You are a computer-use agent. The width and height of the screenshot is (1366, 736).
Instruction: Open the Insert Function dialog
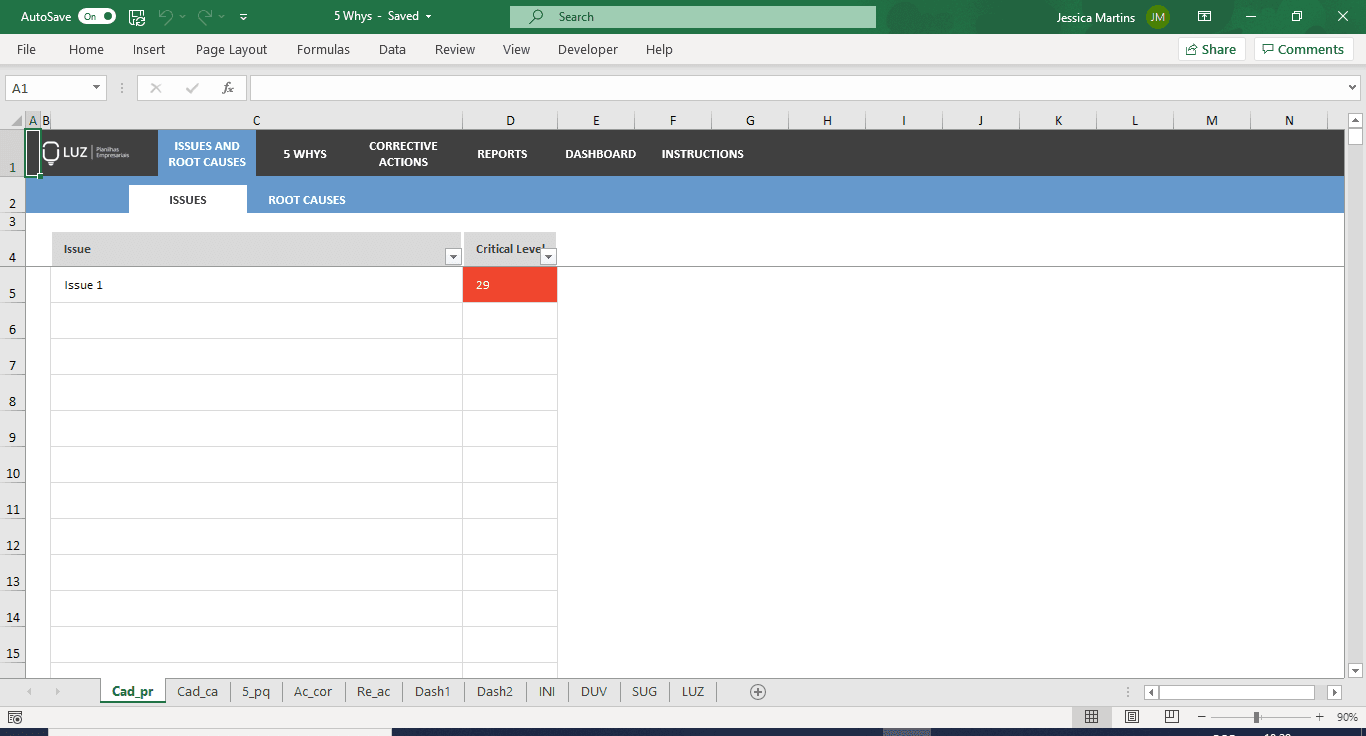click(x=228, y=87)
